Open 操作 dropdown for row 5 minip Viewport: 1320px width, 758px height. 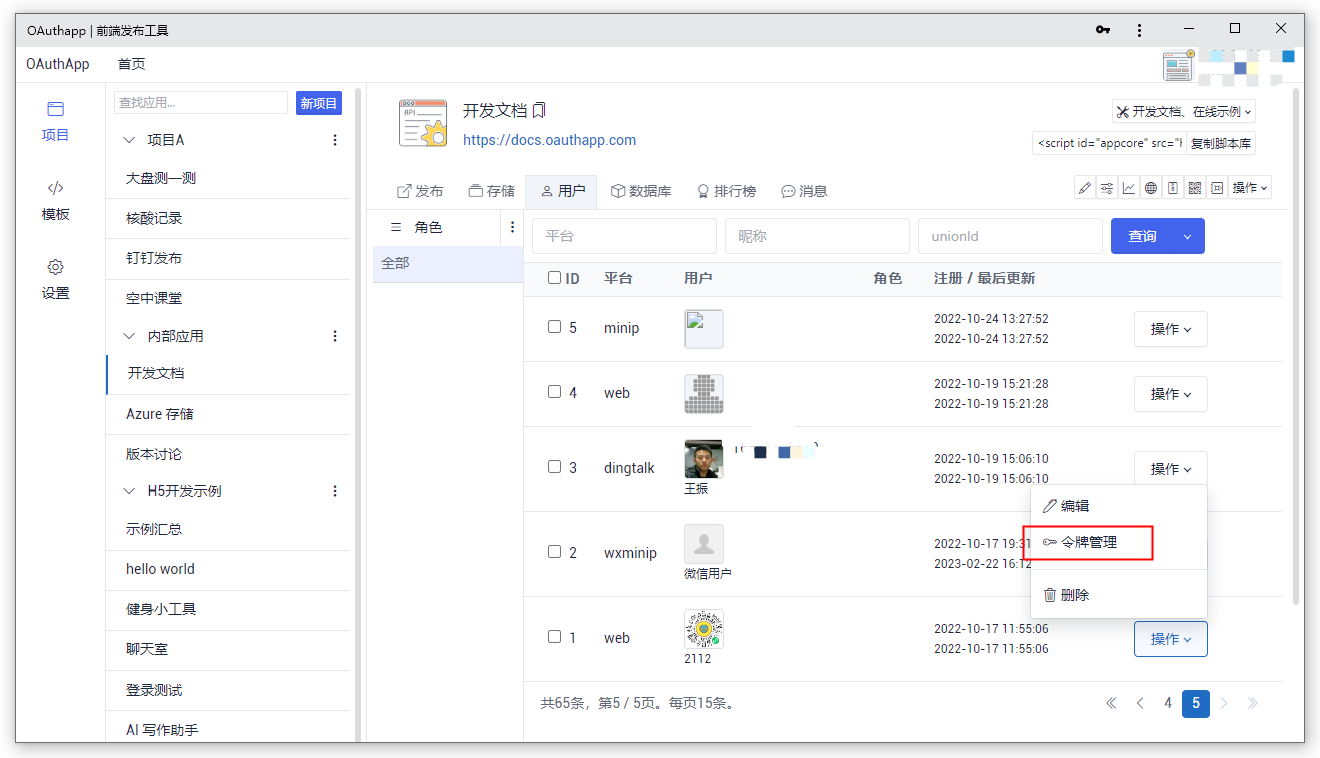[1171, 329]
